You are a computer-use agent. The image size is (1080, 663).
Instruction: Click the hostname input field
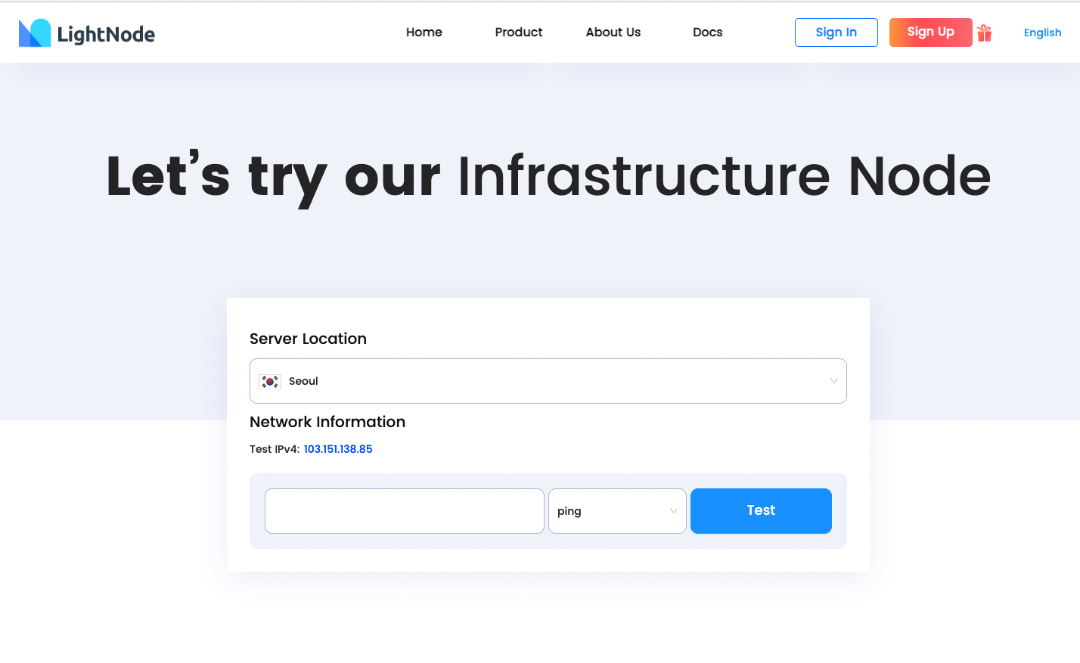pos(404,511)
